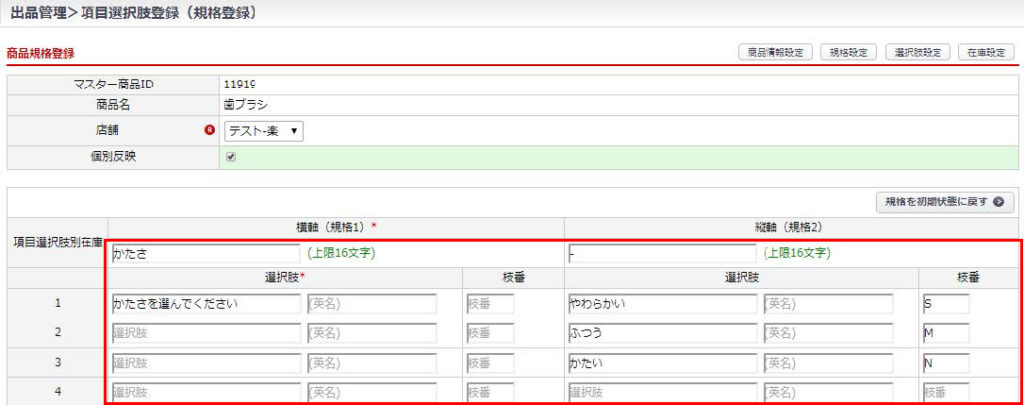Open the 規格設定 button

click(x=848, y=53)
